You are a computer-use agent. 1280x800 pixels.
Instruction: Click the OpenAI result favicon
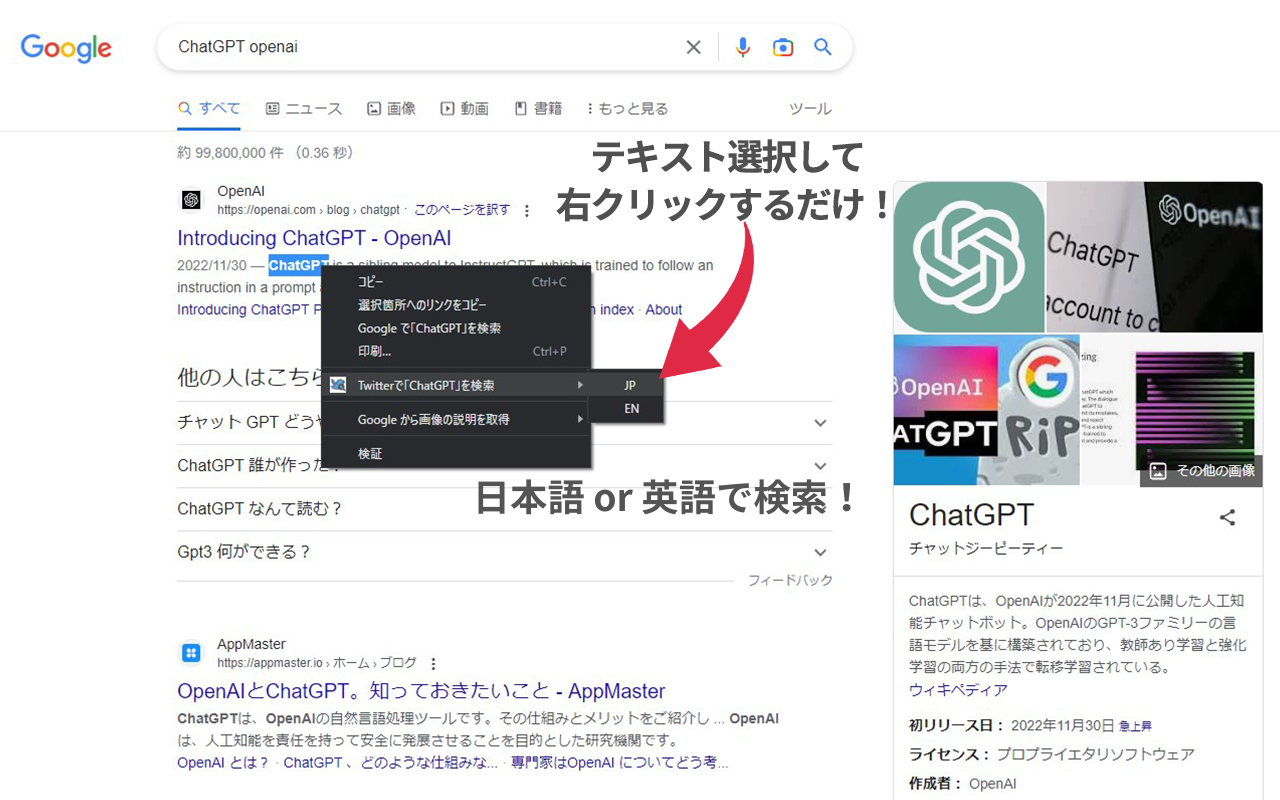(x=191, y=200)
